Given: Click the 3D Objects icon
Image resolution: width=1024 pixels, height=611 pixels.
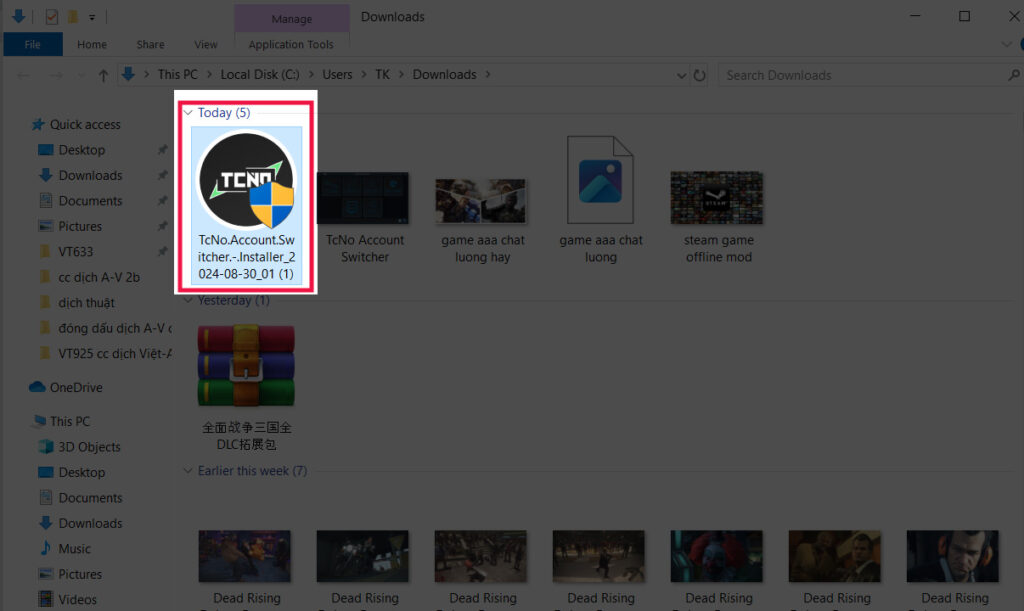Looking at the screenshot, I should click(x=46, y=446).
